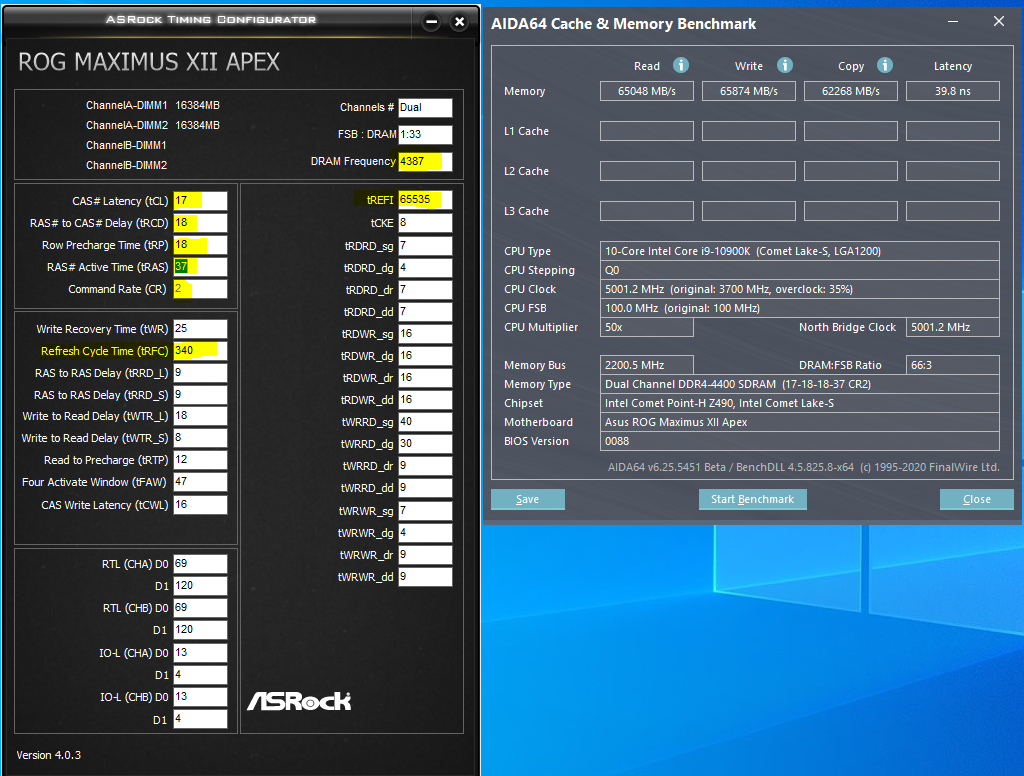This screenshot has width=1024, height=776.
Task: Click the CPU Type value field
Action: tap(799, 251)
